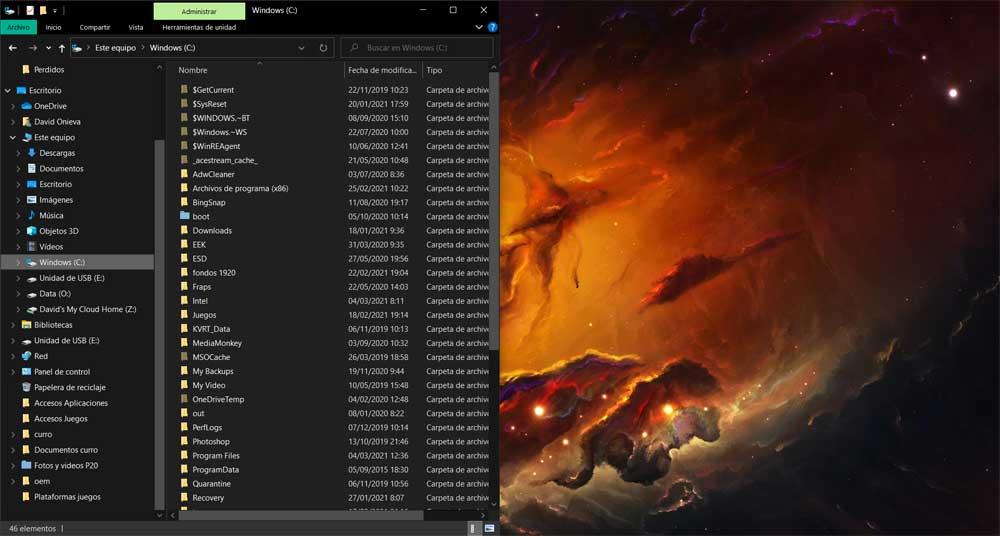Select the Música note icon in sidebar

(31, 215)
